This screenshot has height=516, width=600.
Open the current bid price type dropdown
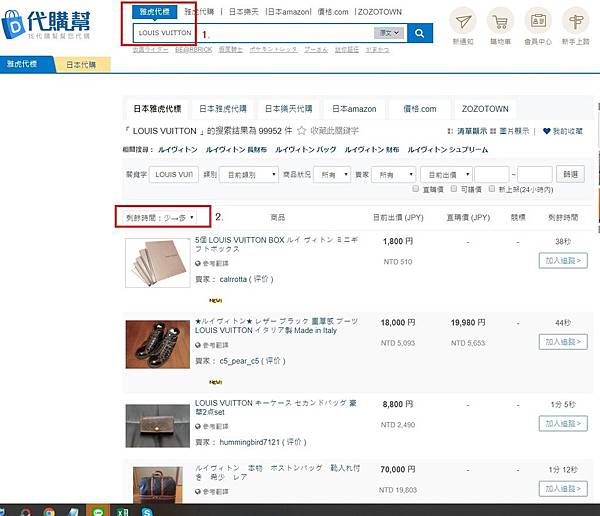pyautogui.click(x=446, y=175)
